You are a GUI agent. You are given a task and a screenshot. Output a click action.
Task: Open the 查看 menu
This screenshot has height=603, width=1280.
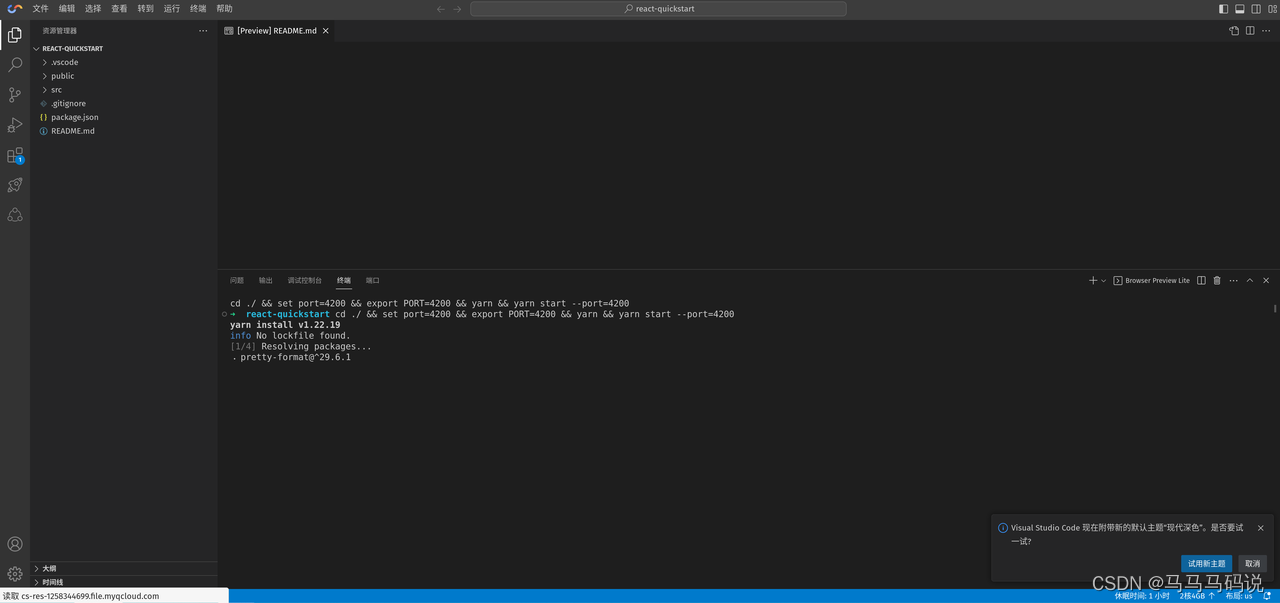pyautogui.click(x=119, y=9)
